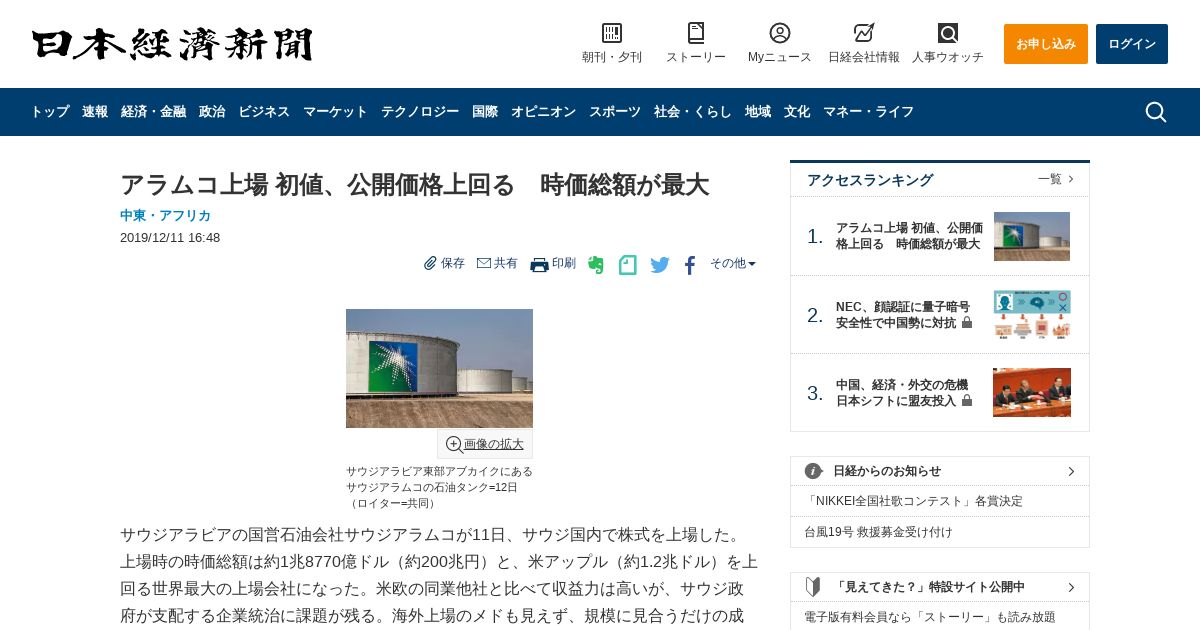Image resolution: width=1200 pixels, height=630 pixels.
Task: Share the article on Facebook
Action: pos(690,265)
